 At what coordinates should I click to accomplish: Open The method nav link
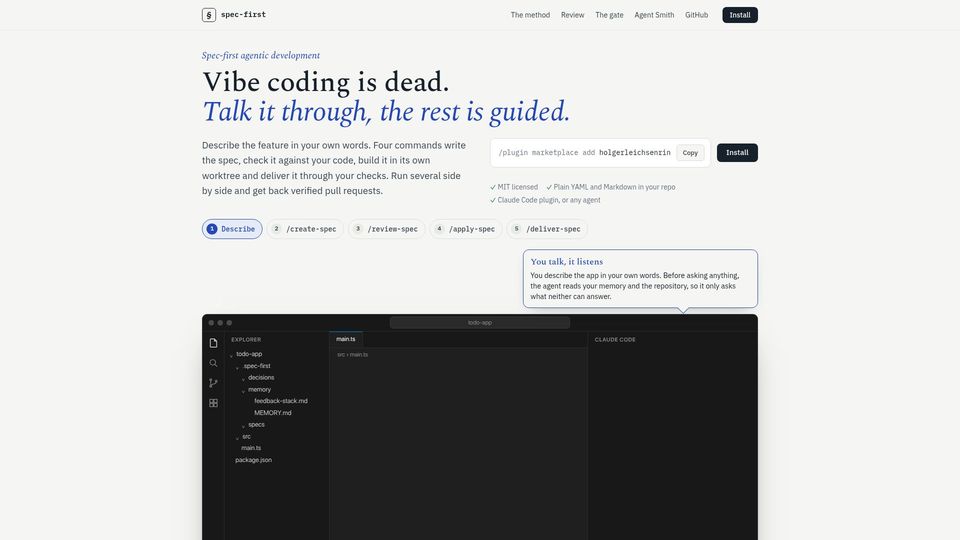point(530,15)
